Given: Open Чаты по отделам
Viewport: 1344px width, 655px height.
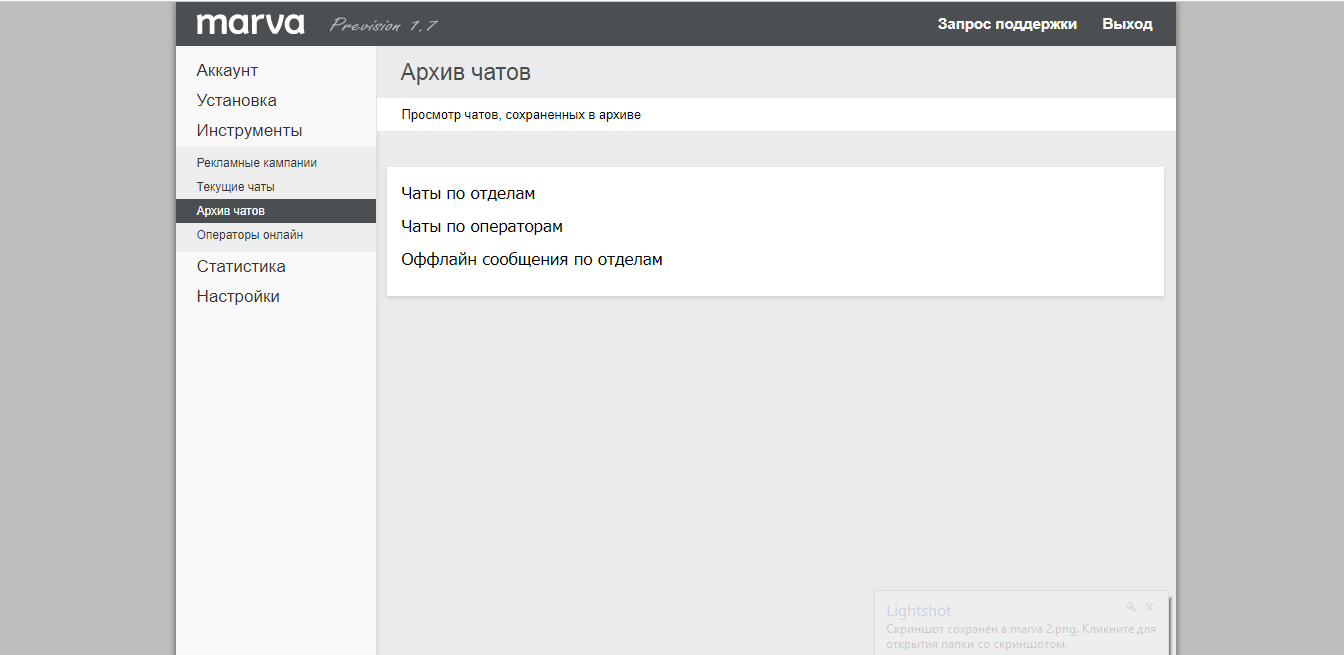Looking at the screenshot, I should pyautogui.click(x=467, y=193).
